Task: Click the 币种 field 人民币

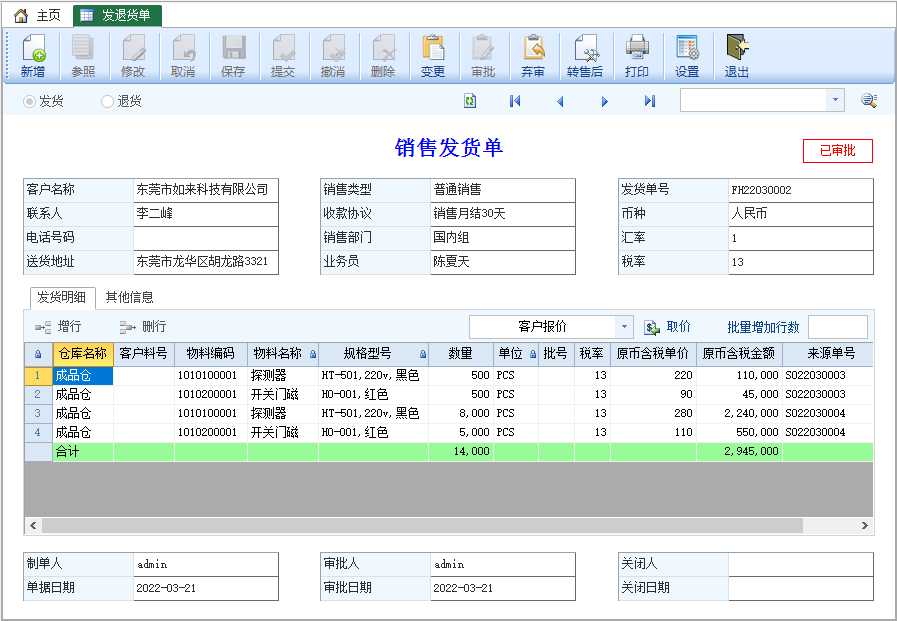Action: (x=800, y=214)
